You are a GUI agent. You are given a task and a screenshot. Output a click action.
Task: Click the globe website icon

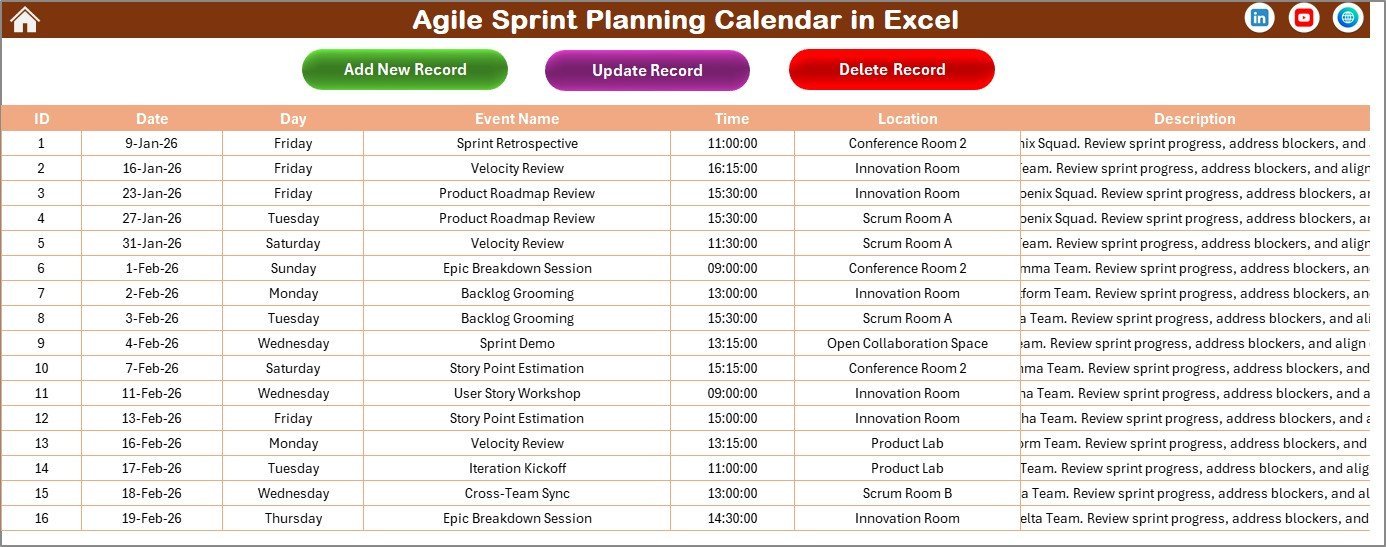(x=1347, y=18)
